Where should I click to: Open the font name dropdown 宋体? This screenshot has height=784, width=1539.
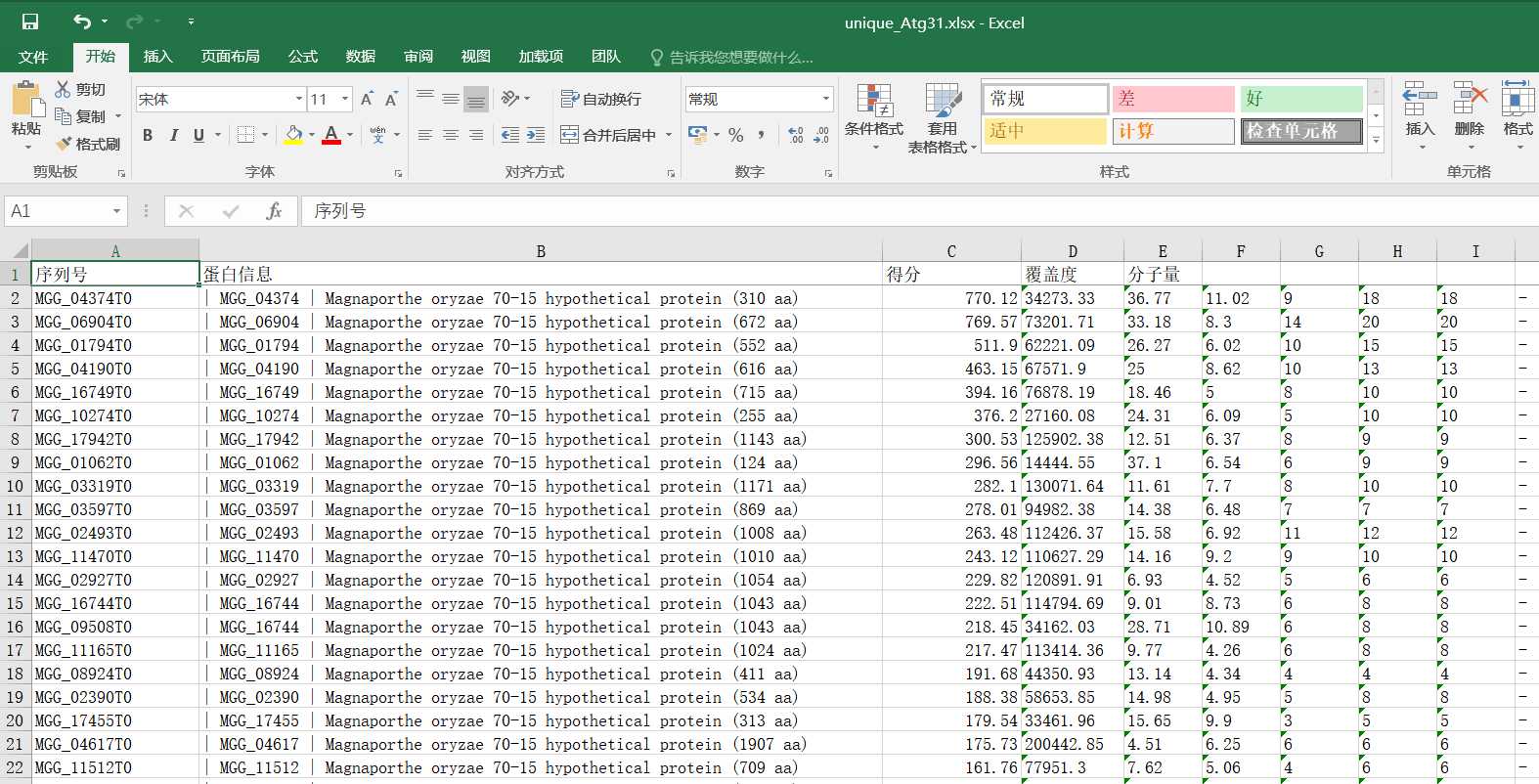(x=299, y=99)
